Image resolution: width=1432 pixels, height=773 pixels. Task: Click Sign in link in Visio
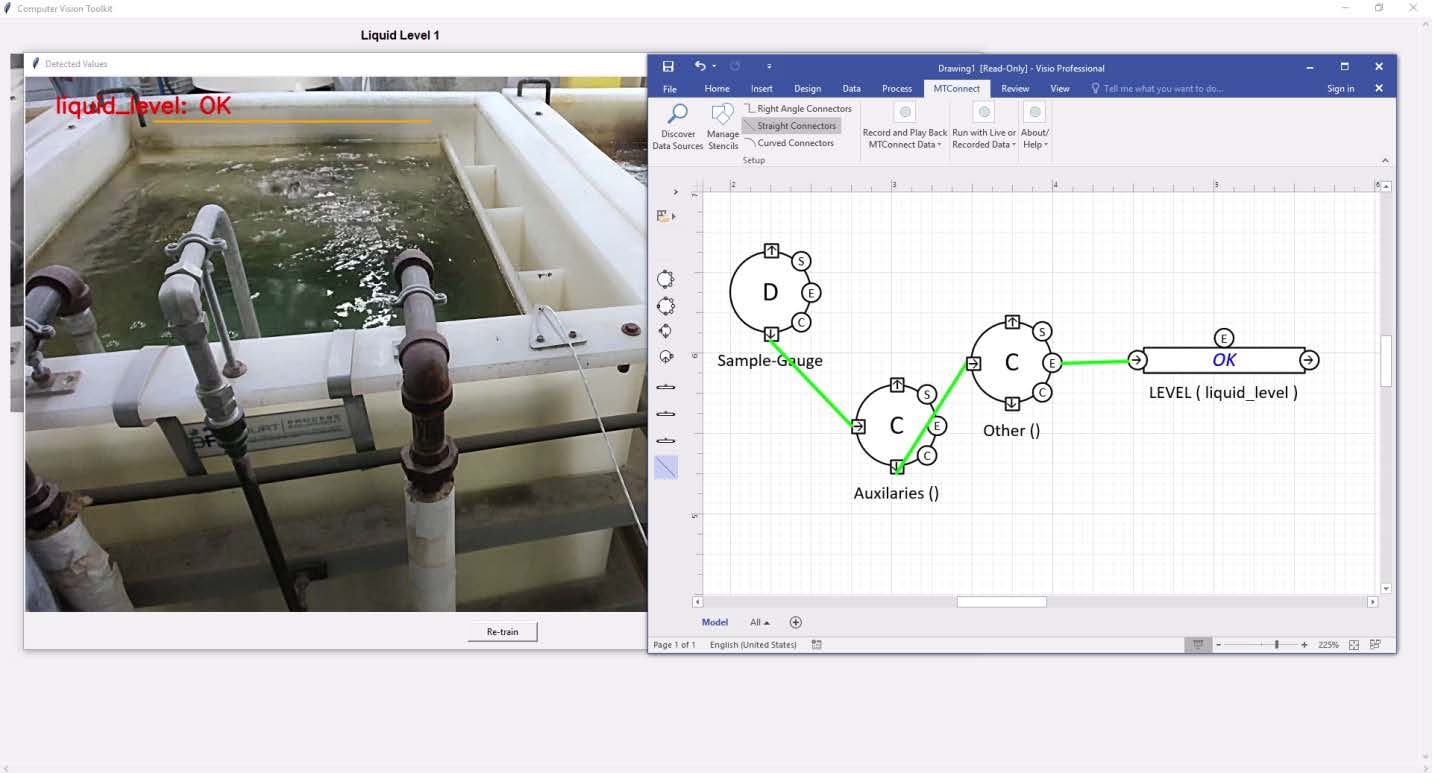pyautogui.click(x=1340, y=89)
